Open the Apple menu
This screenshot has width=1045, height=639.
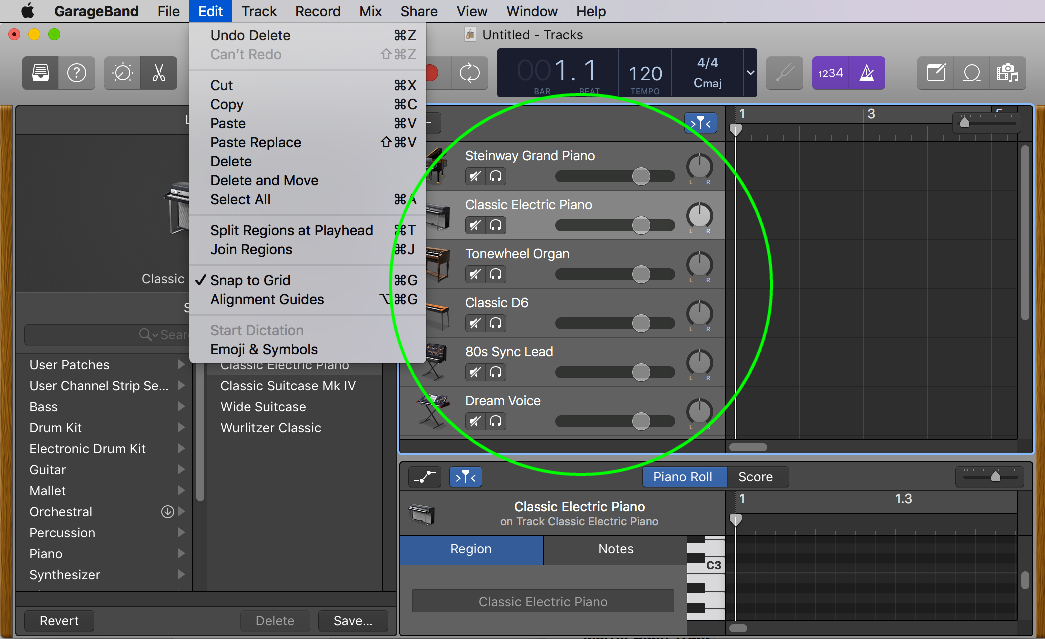pyautogui.click(x=27, y=11)
